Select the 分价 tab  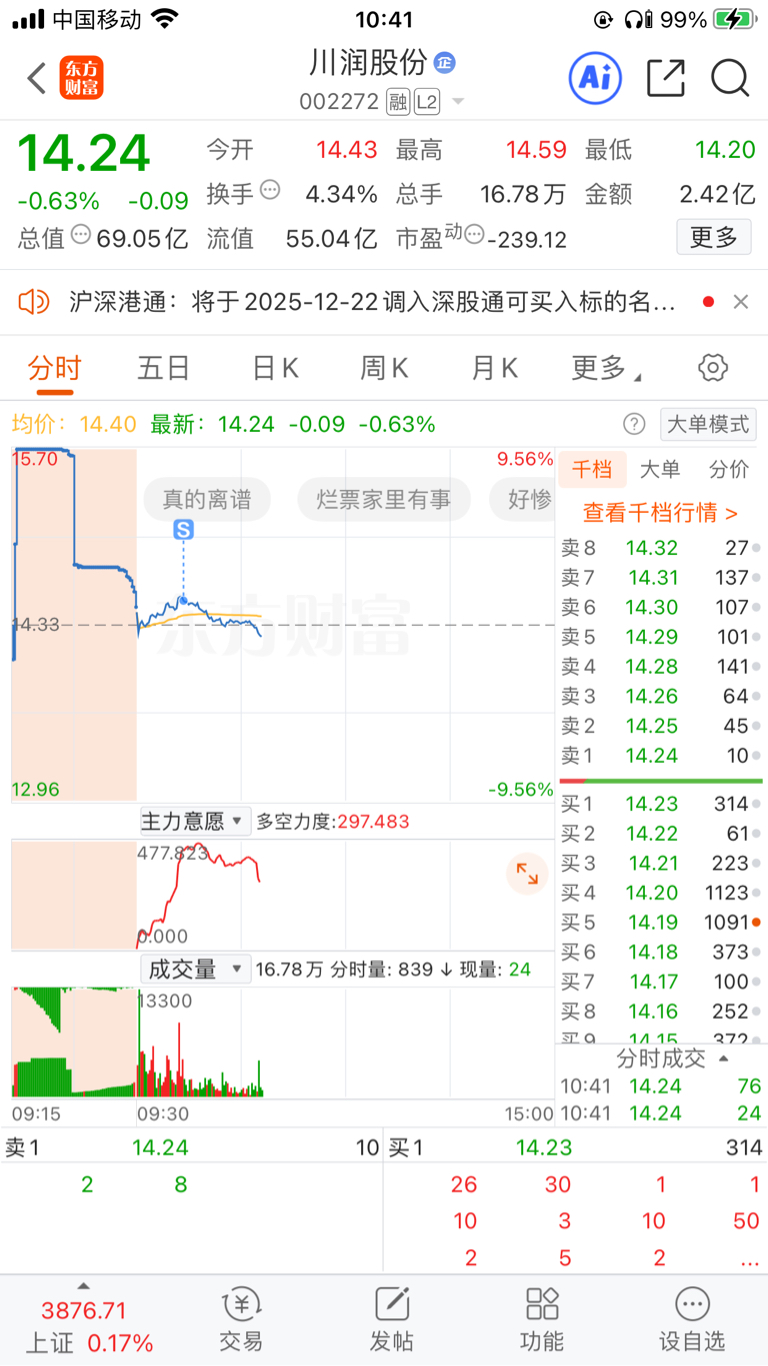tap(728, 469)
